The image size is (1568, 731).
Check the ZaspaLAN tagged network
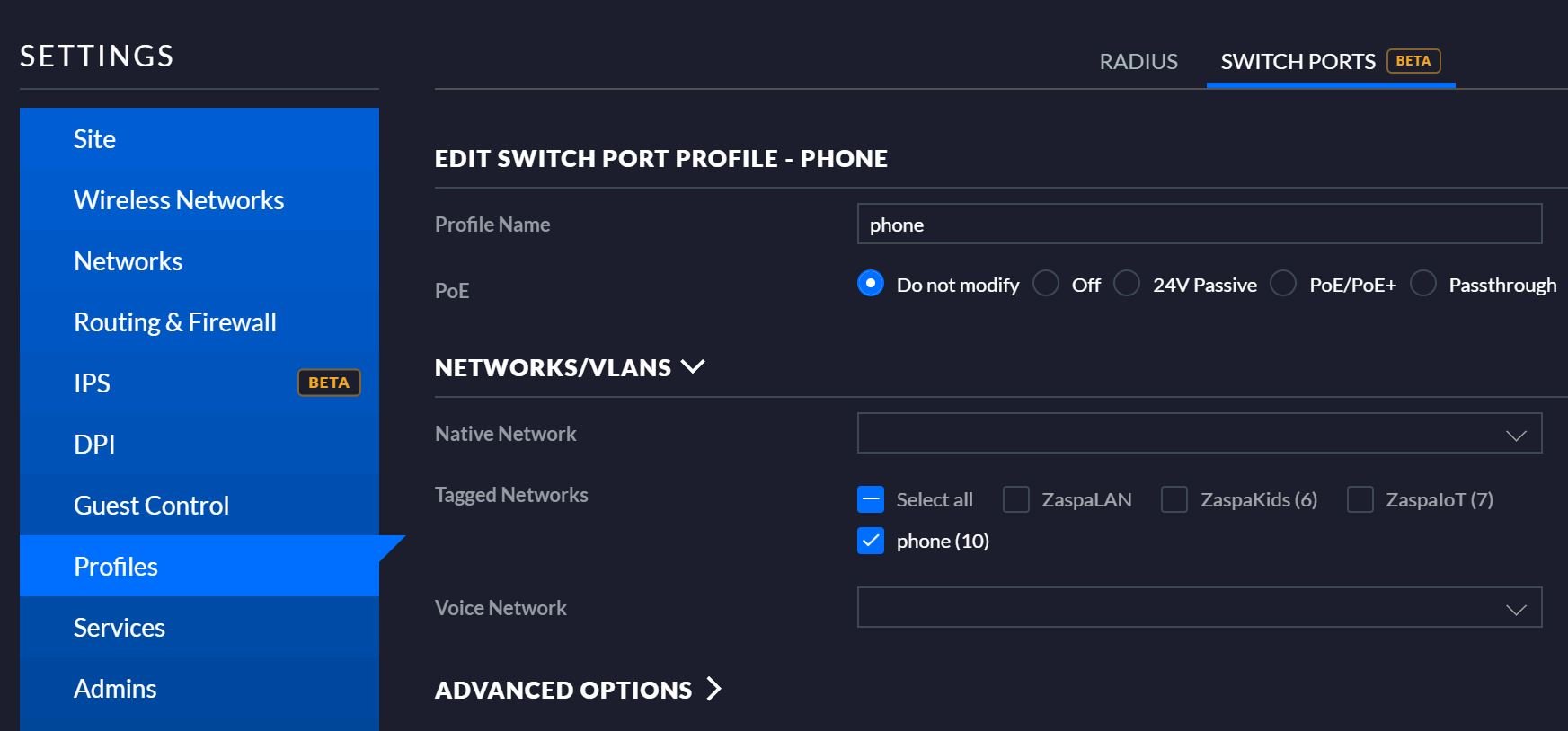1016,499
